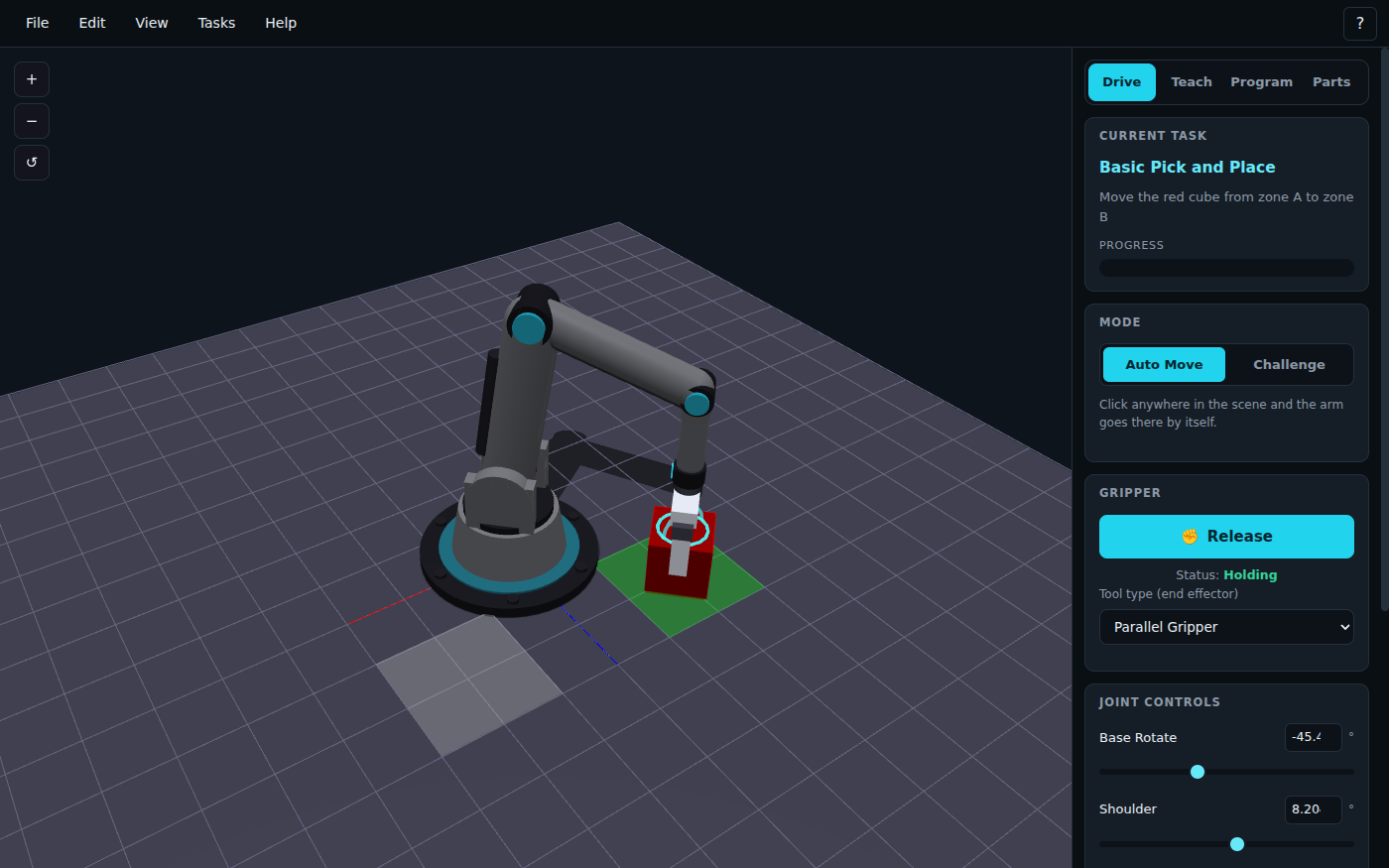Open the Parallel Gripper tool type dropdown

point(1226,627)
